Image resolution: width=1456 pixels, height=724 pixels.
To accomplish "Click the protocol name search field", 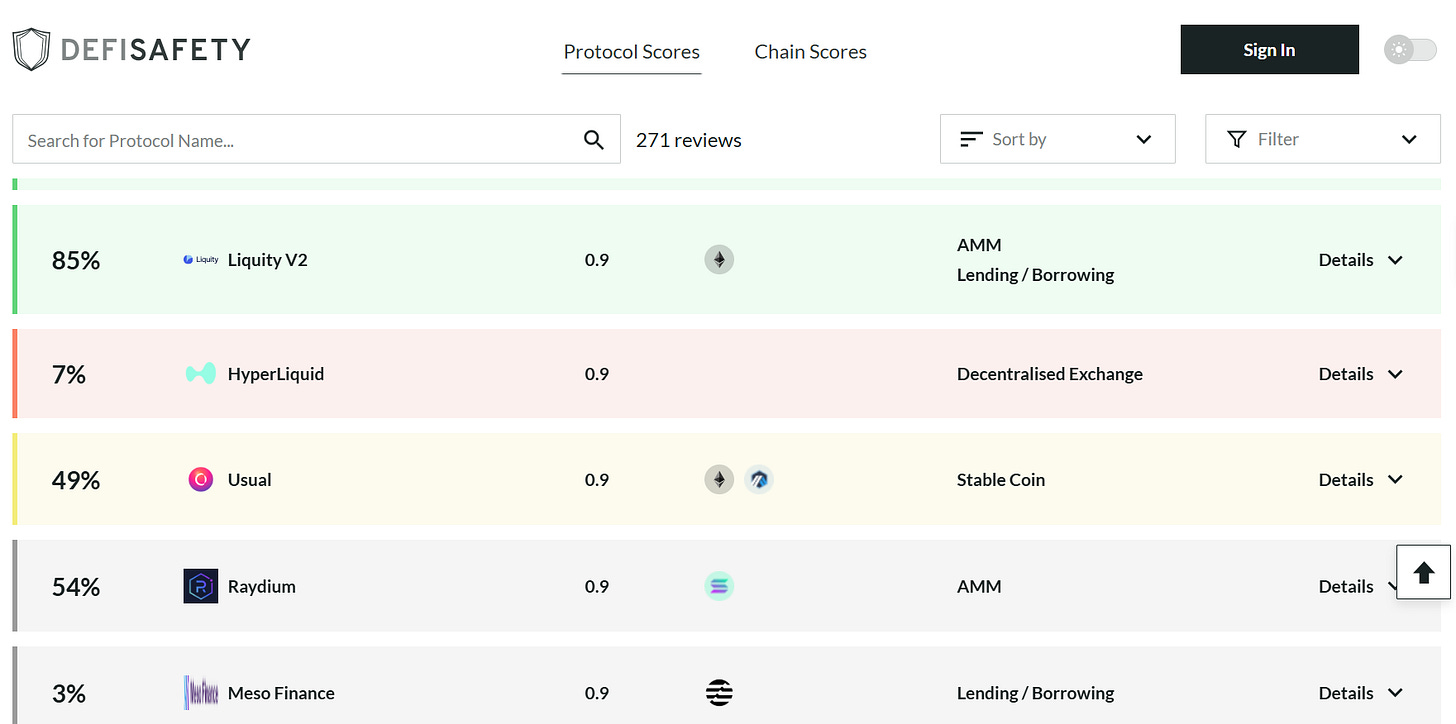I will [300, 139].
